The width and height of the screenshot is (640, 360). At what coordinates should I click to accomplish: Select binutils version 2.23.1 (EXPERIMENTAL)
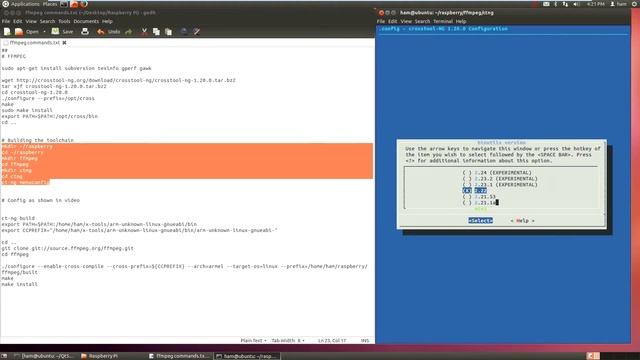pos(500,185)
